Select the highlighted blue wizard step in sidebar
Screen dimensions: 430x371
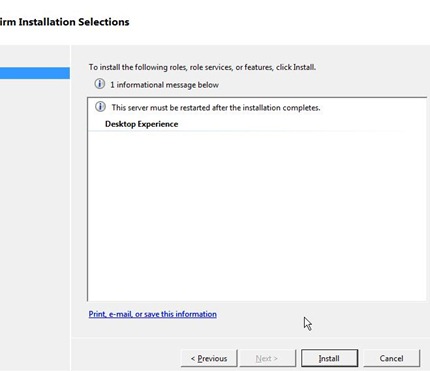[35, 73]
